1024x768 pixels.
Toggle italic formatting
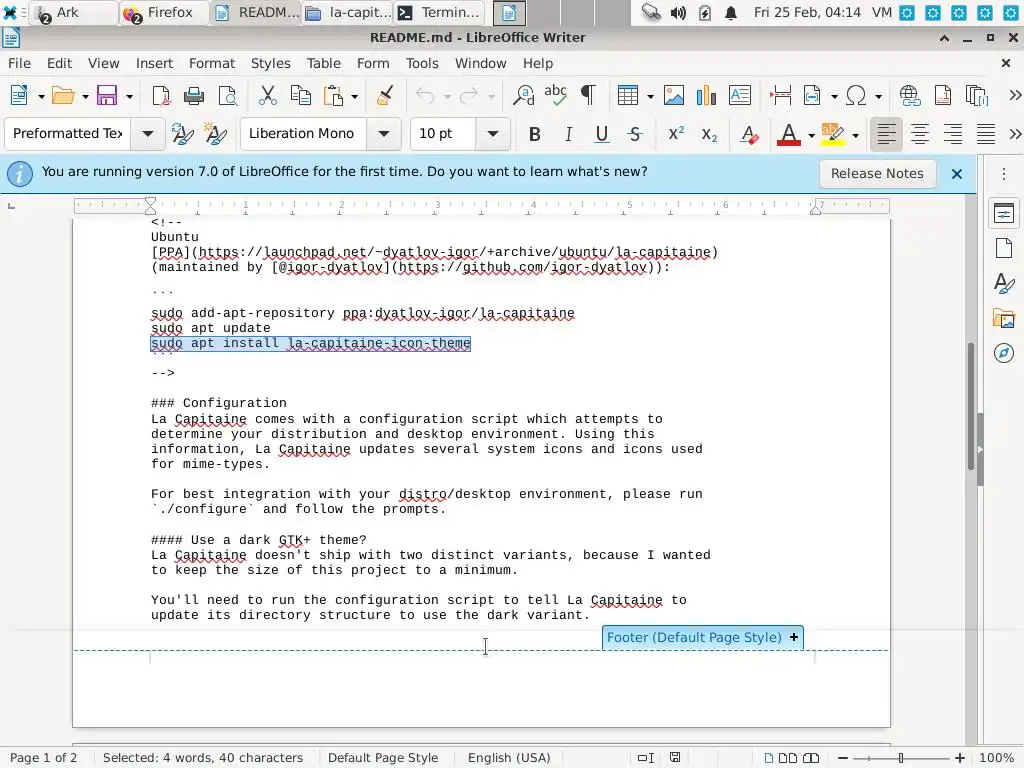coord(568,135)
